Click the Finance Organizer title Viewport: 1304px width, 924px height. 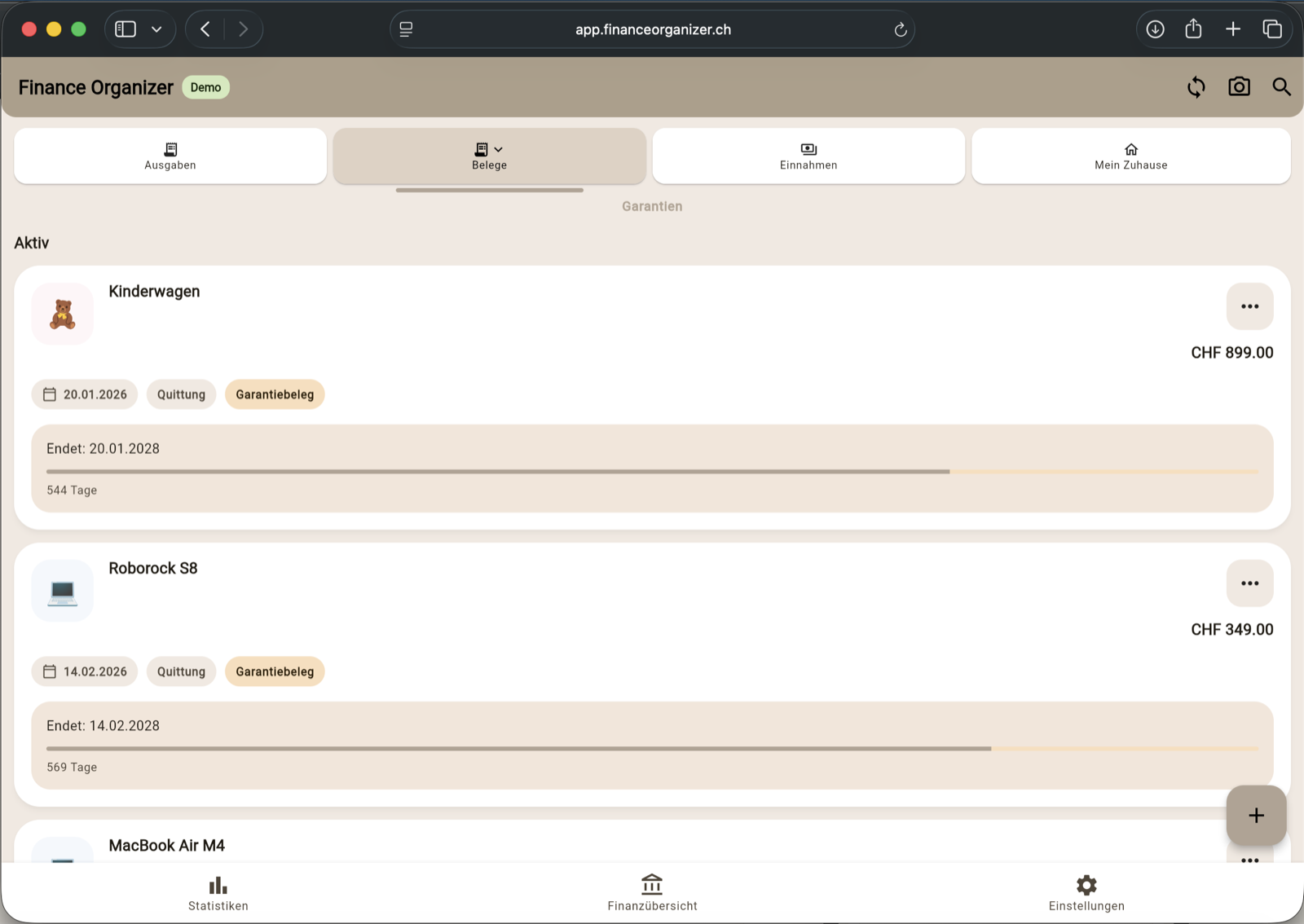pos(96,87)
